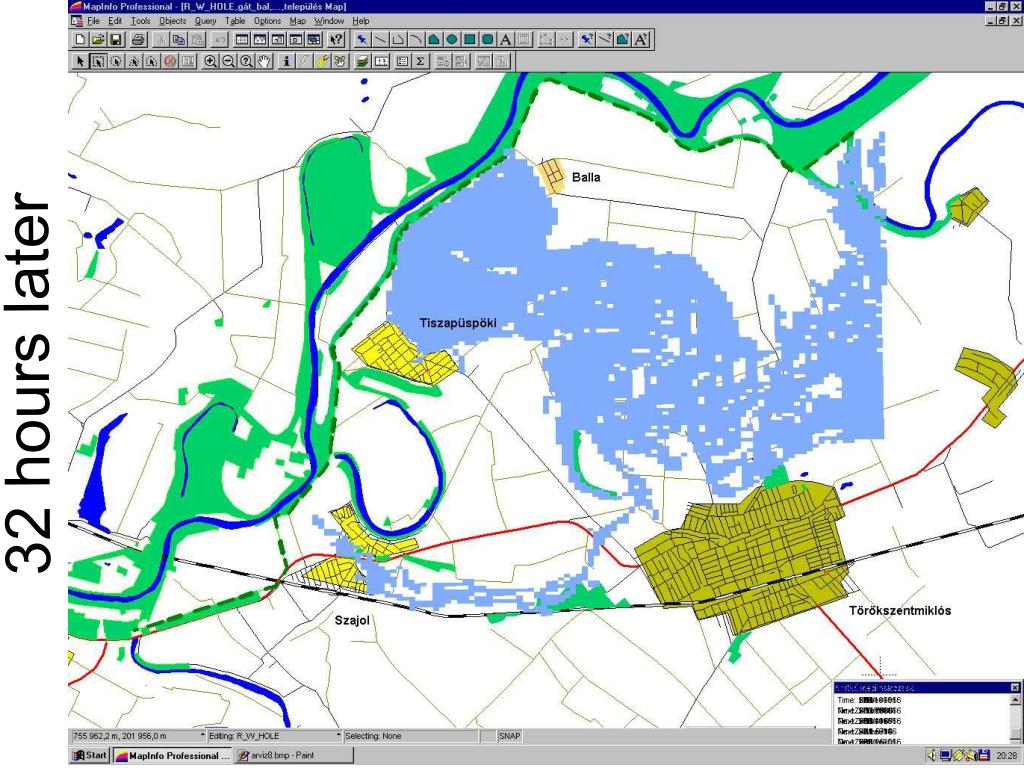The width and height of the screenshot is (1024, 768).
Task: Open a New Mapper window icon
Action: coord(260,40)
